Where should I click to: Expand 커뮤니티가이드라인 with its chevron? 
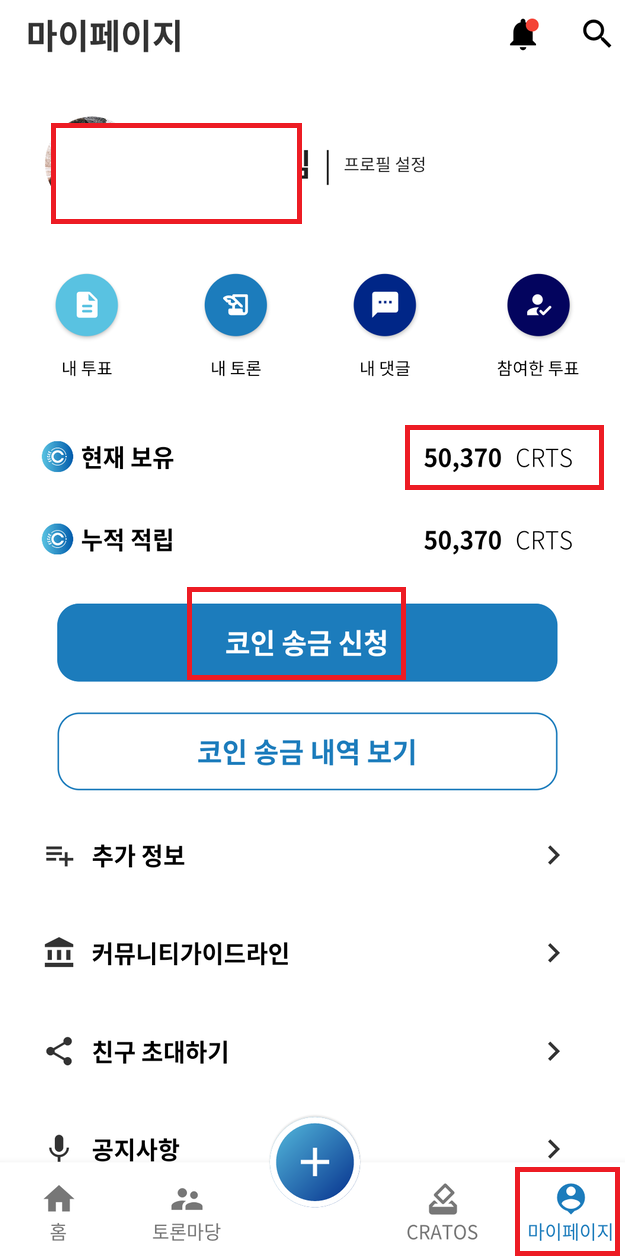point(554,953)
